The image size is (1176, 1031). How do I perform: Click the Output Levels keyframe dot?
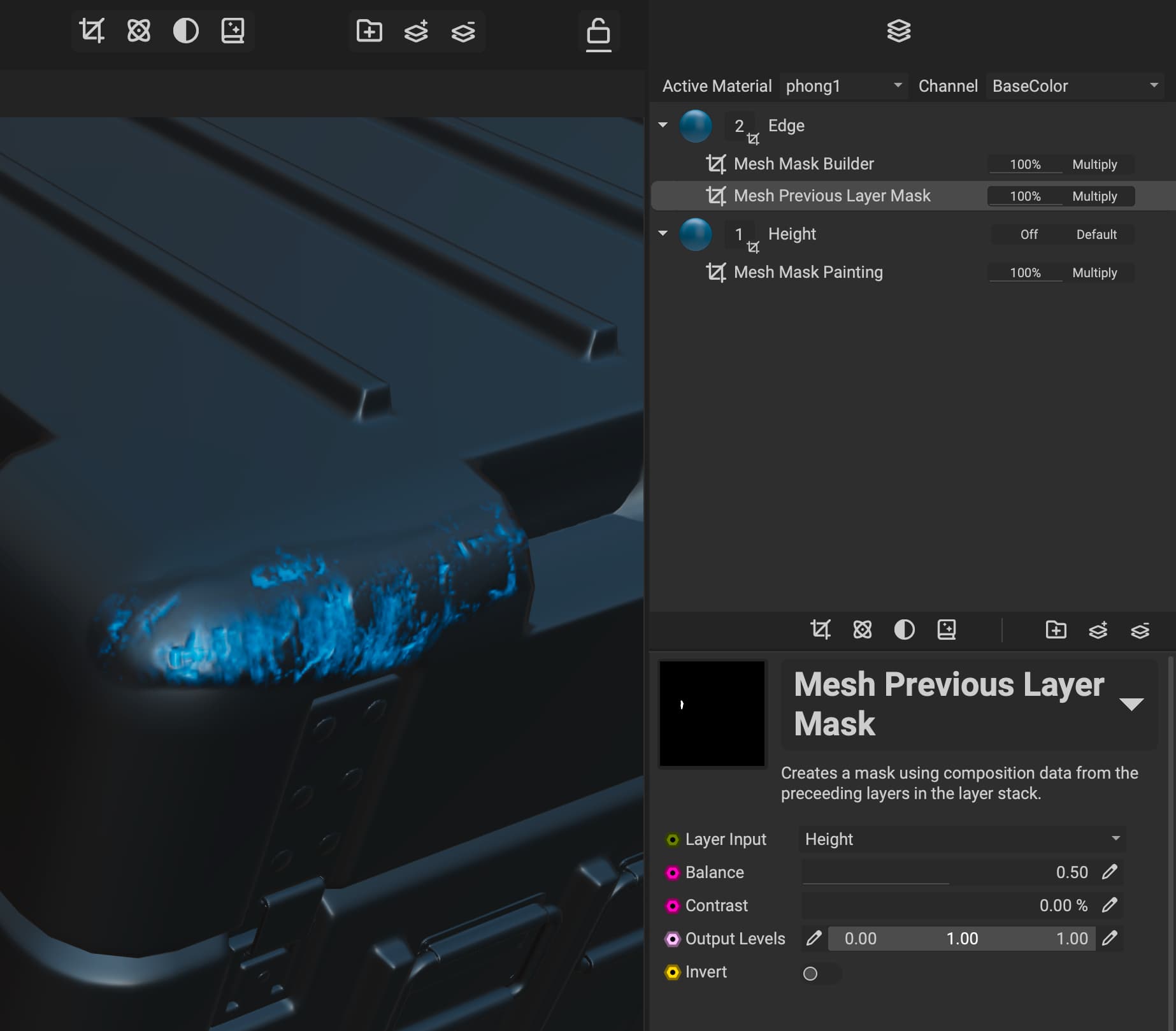tap(672, 939)
